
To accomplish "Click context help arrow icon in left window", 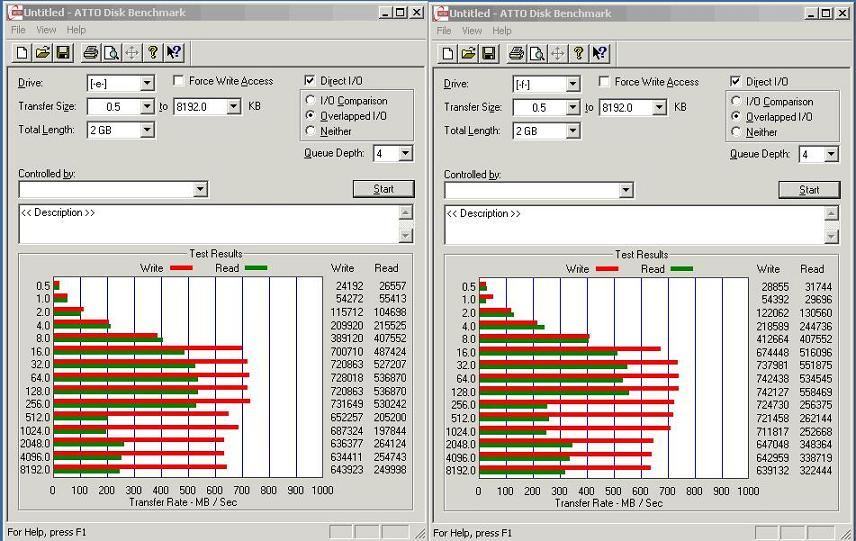I will coord(174,52).
